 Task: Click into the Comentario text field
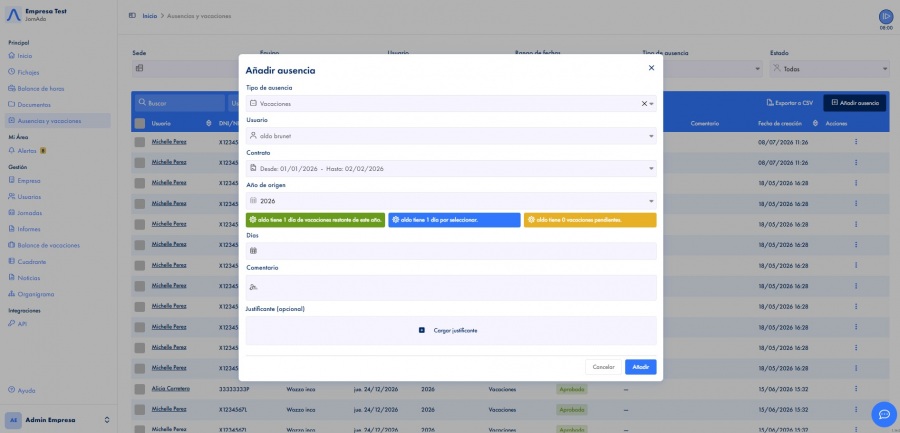[451, 288]
